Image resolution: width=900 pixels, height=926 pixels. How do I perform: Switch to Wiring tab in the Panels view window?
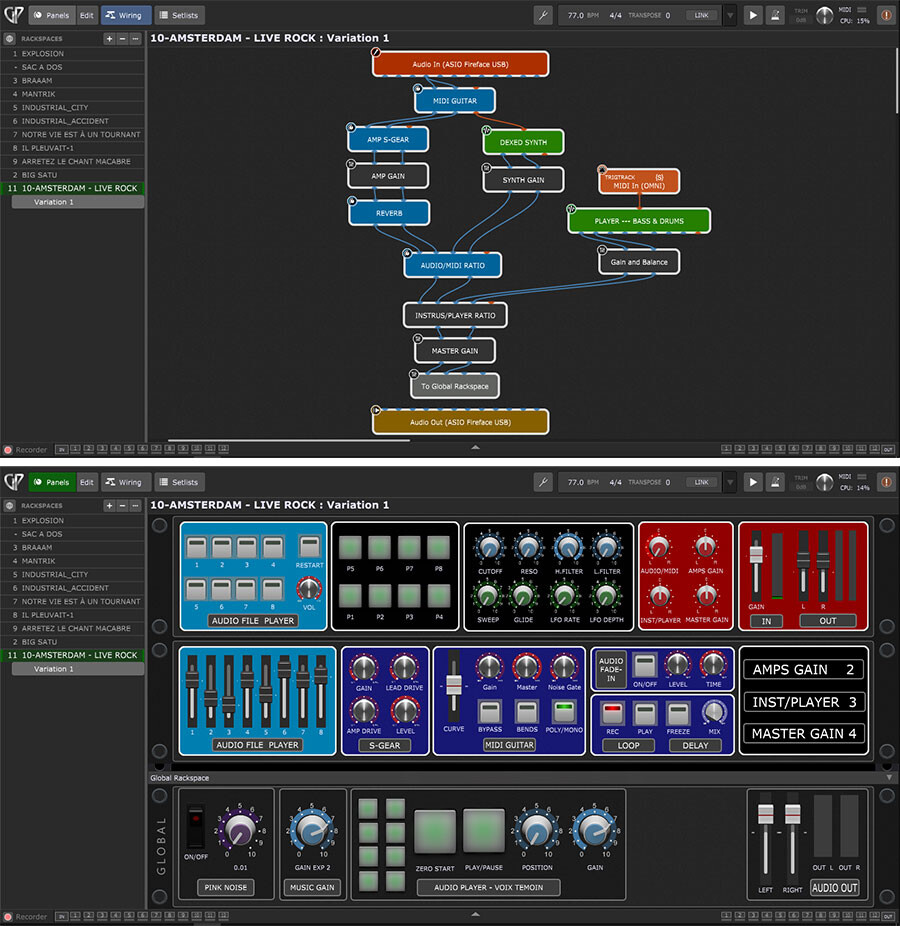[x=124, y=482]
